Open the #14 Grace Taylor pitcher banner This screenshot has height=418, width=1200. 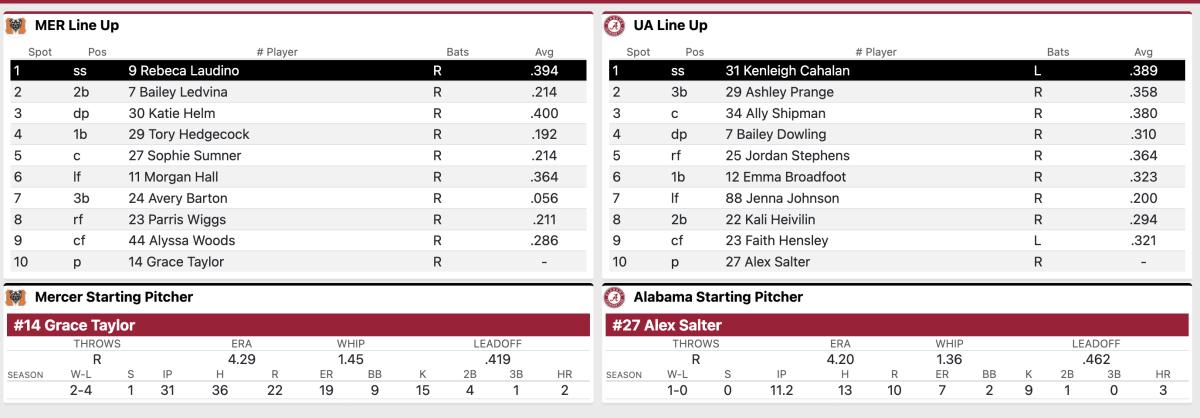pyautogui.click(x=299, y=325)
